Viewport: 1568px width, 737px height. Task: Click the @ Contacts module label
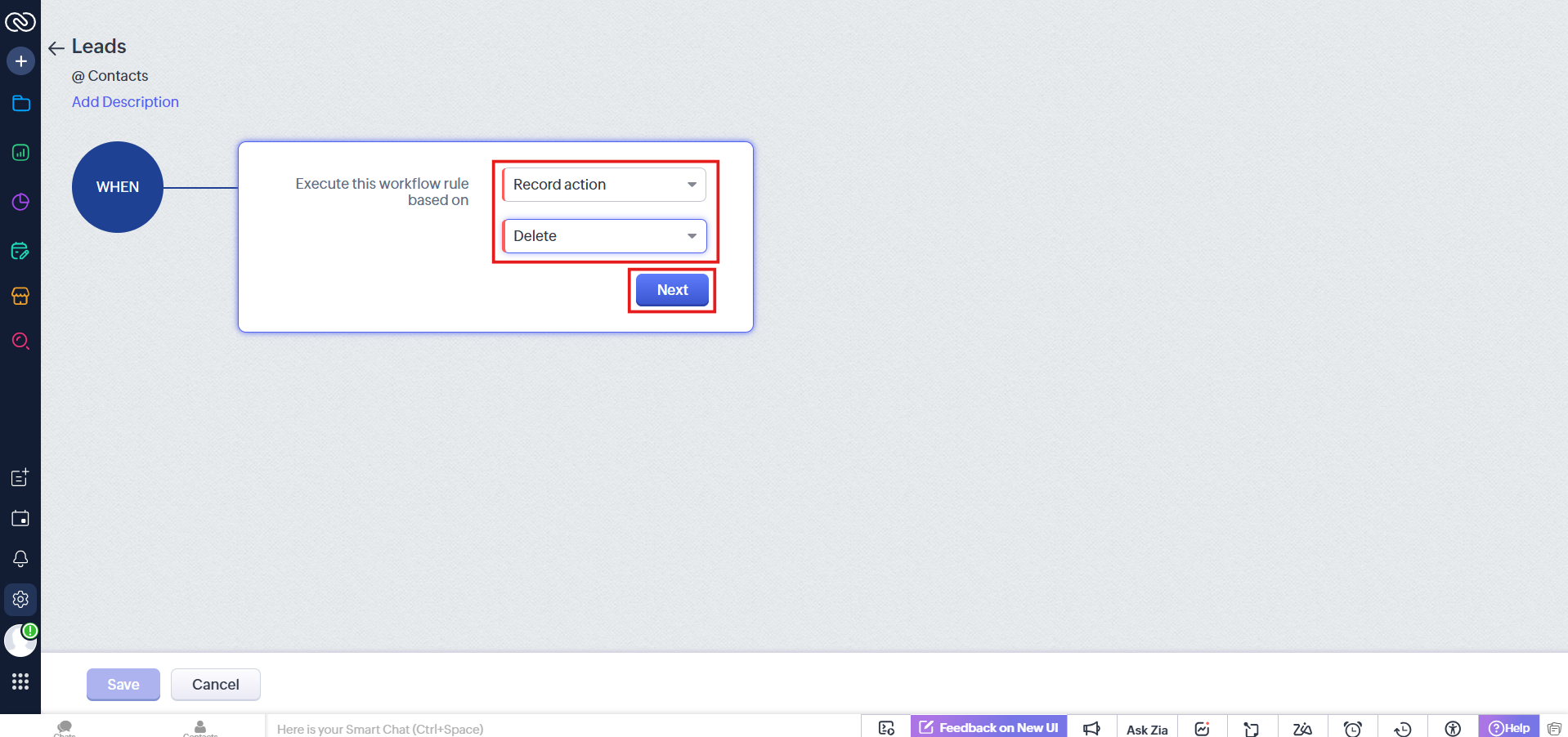[110, 76]
